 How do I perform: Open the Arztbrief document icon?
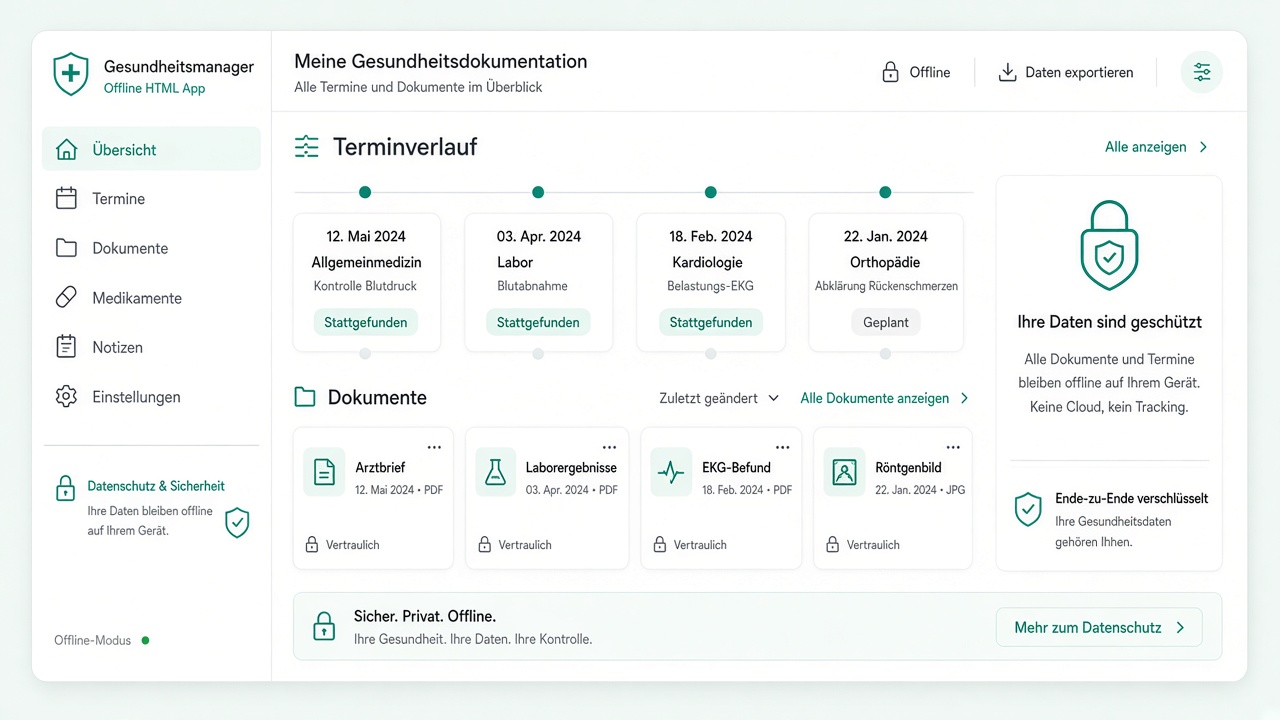324,472
